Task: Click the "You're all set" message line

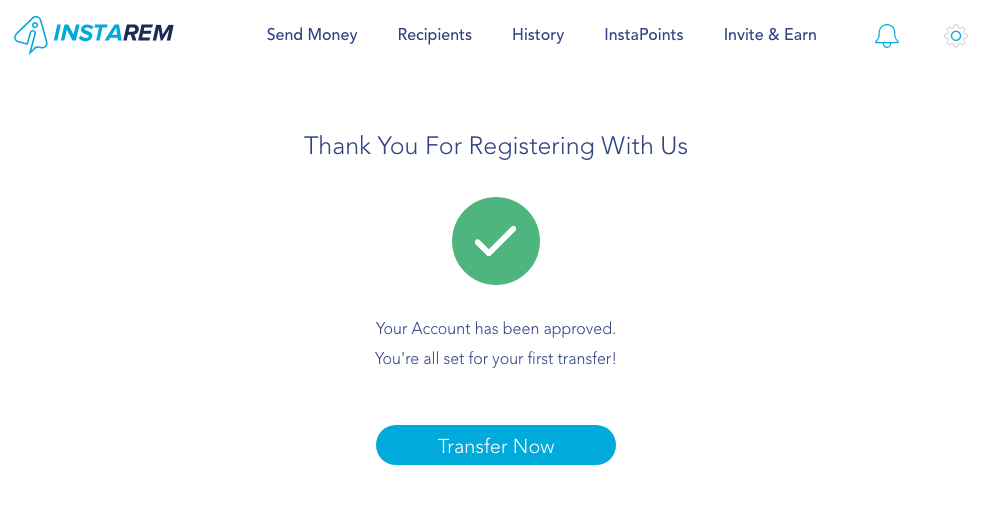Action: pyautogui.click(x=496, y=358)
